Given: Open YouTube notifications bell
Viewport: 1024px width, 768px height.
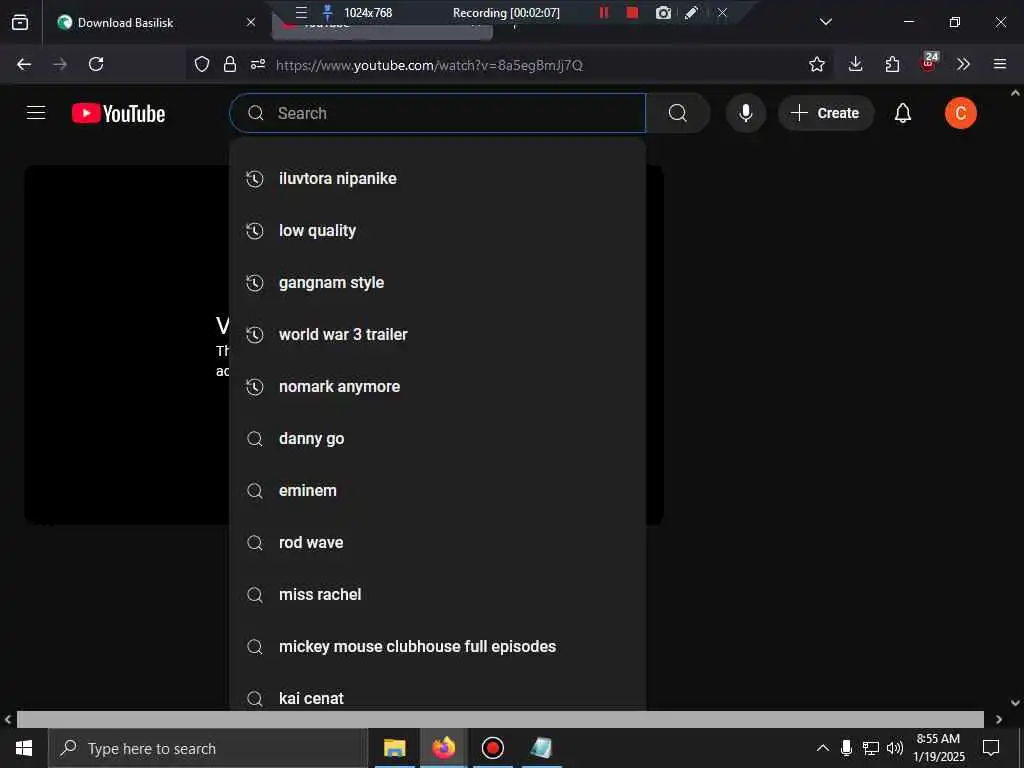Looking at the screenshot, I should coord(903,113).
